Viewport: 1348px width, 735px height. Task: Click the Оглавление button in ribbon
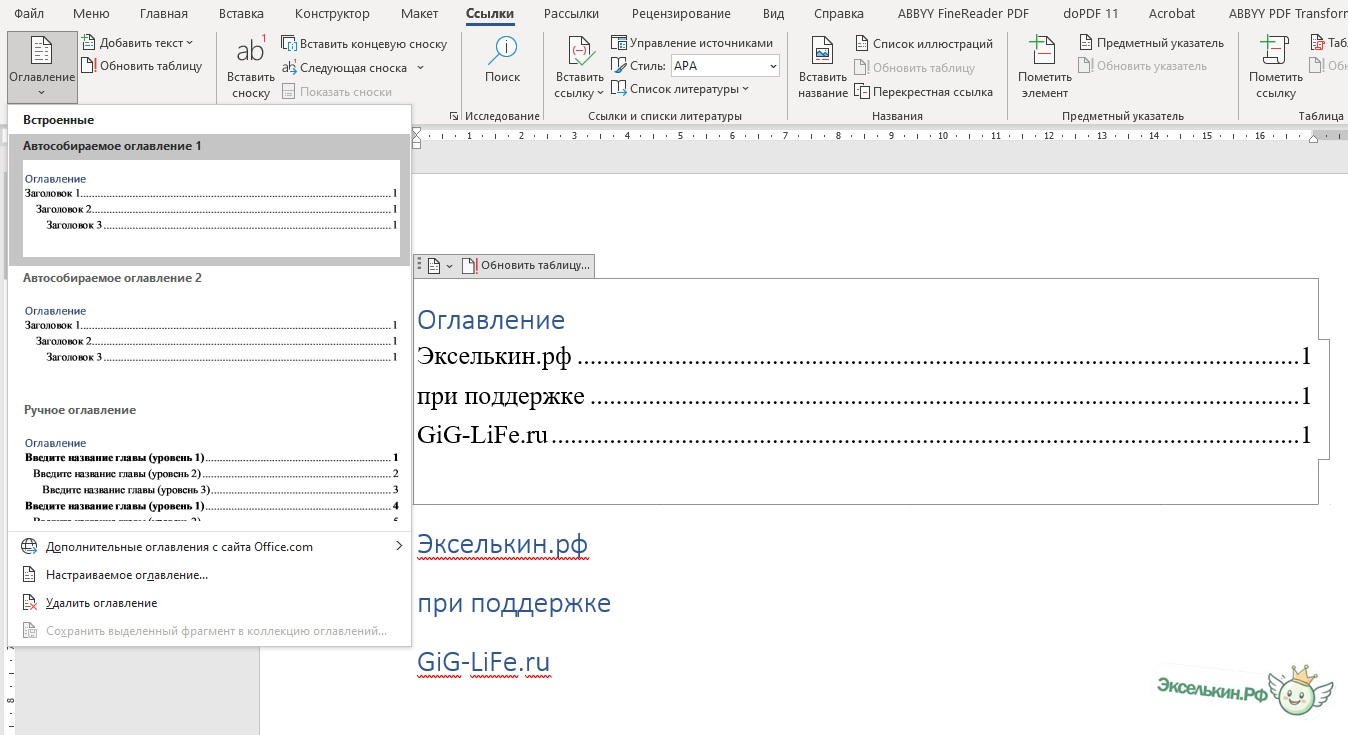tap(41, 66)
